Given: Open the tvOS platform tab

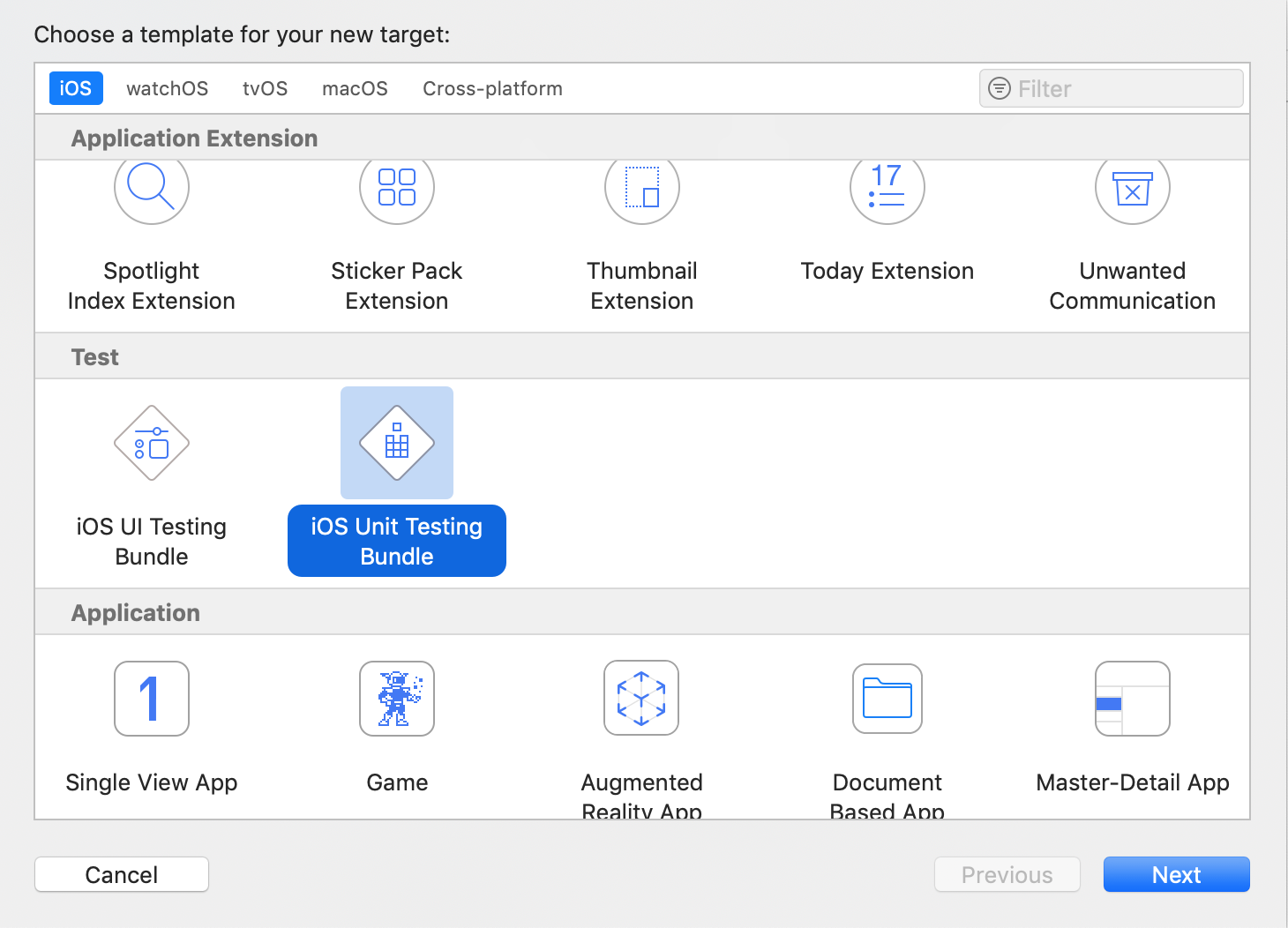Looking at the screenshot, I should click(x=266, y=89).
